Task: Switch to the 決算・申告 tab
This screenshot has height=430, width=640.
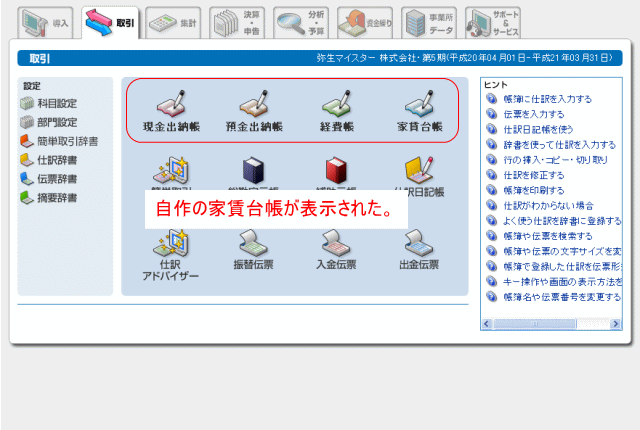Action: coord(237,23)
